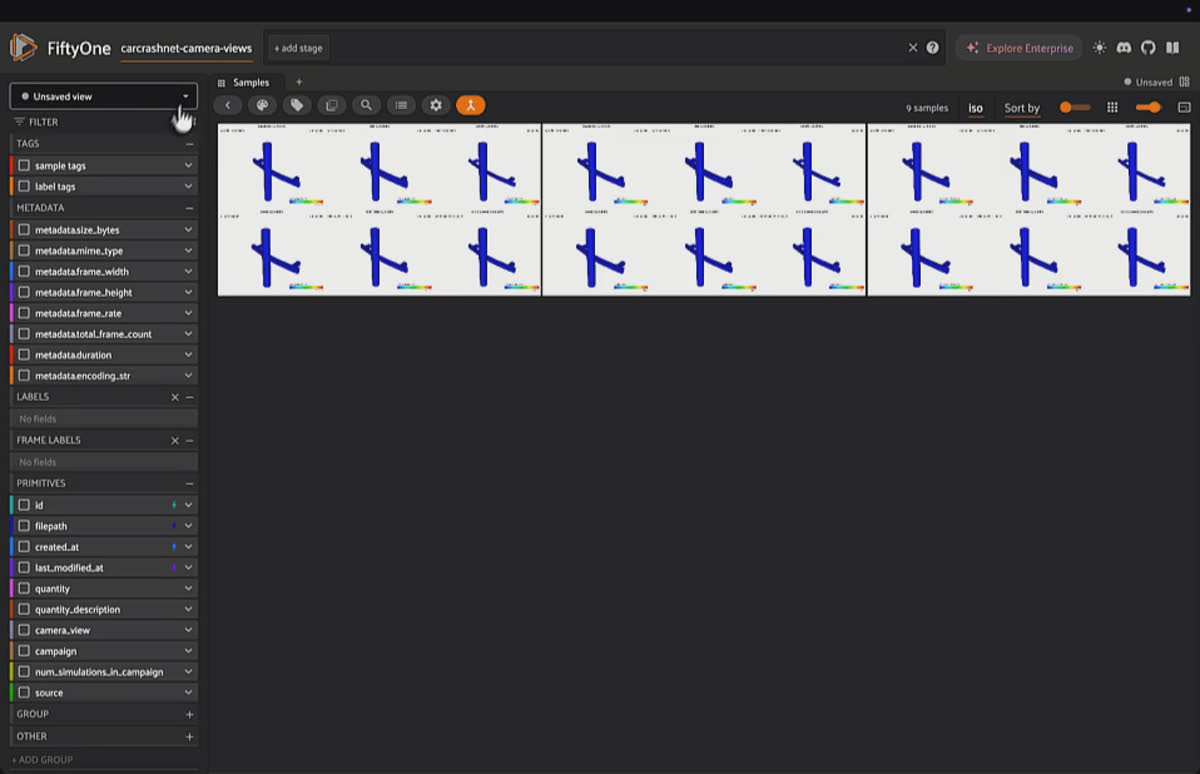Click Explore Enterprise button

click(1018, 47)
